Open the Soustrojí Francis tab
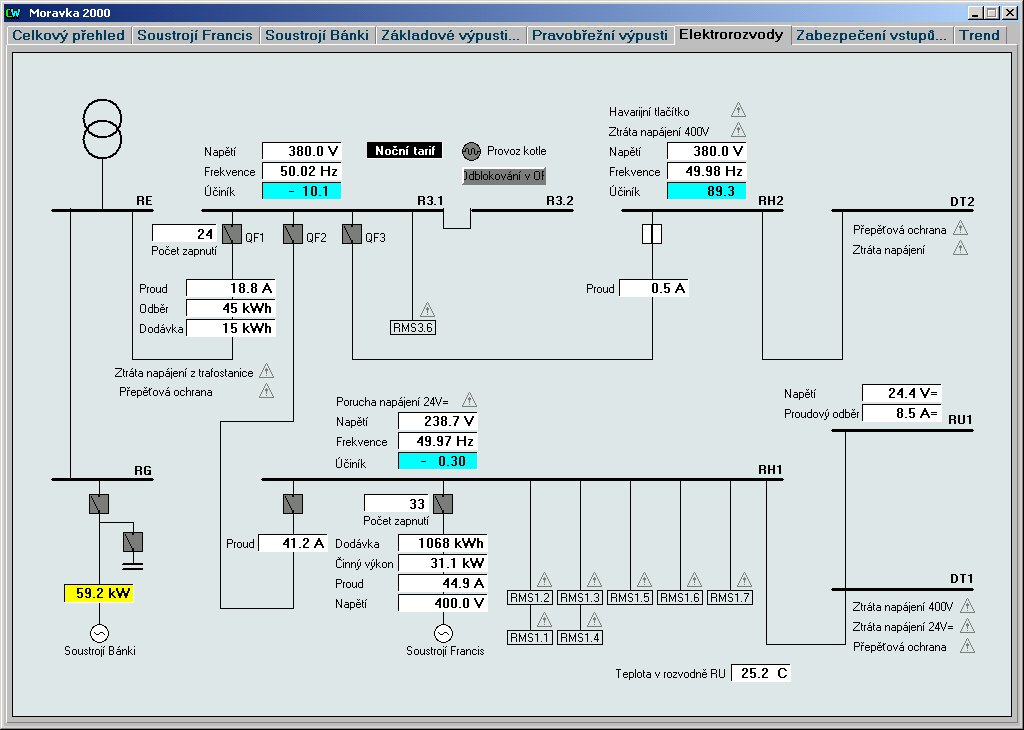1024x730 pixels. [195, 35]
